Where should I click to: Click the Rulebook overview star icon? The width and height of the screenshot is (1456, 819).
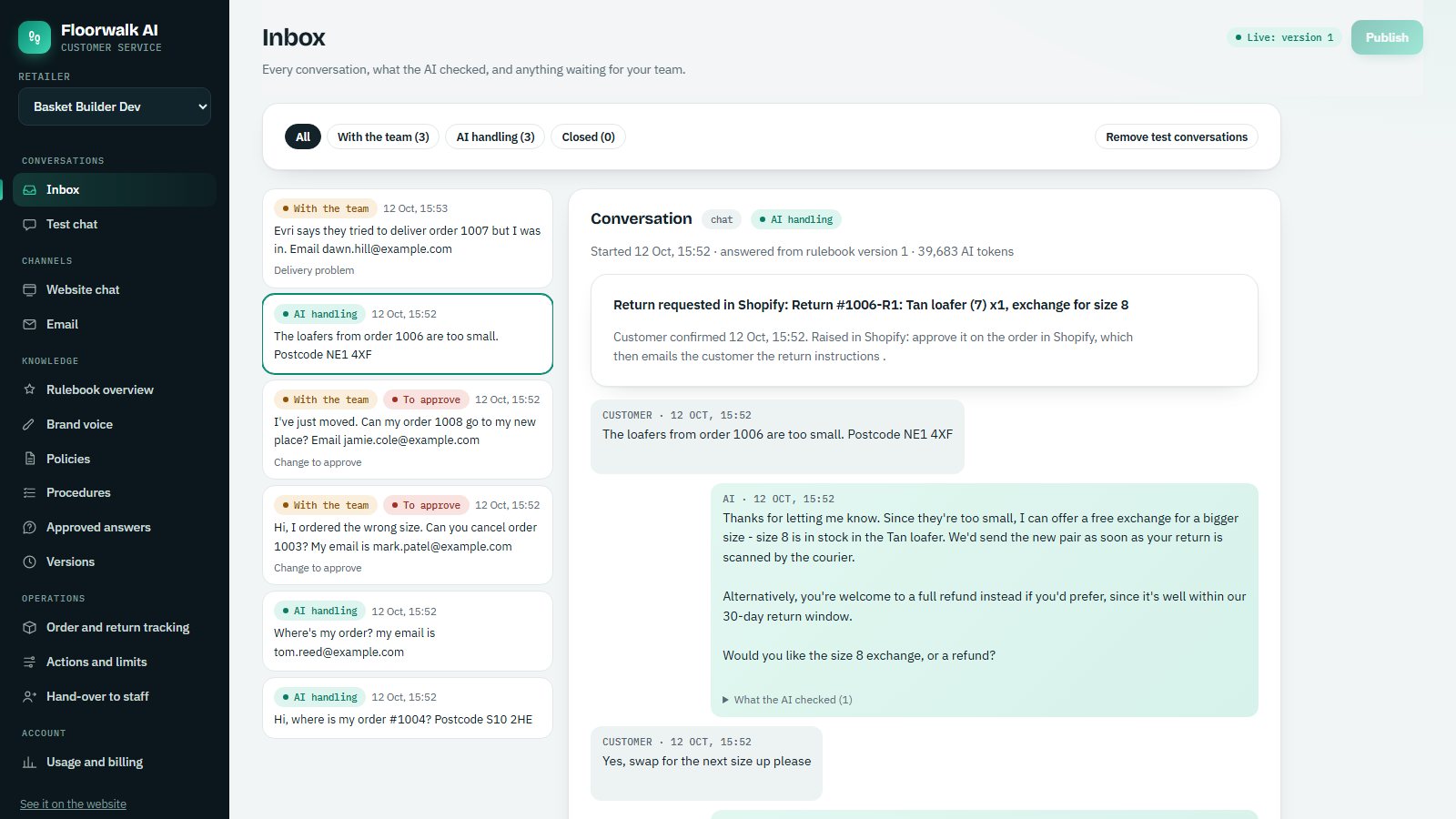pos(29,389)
